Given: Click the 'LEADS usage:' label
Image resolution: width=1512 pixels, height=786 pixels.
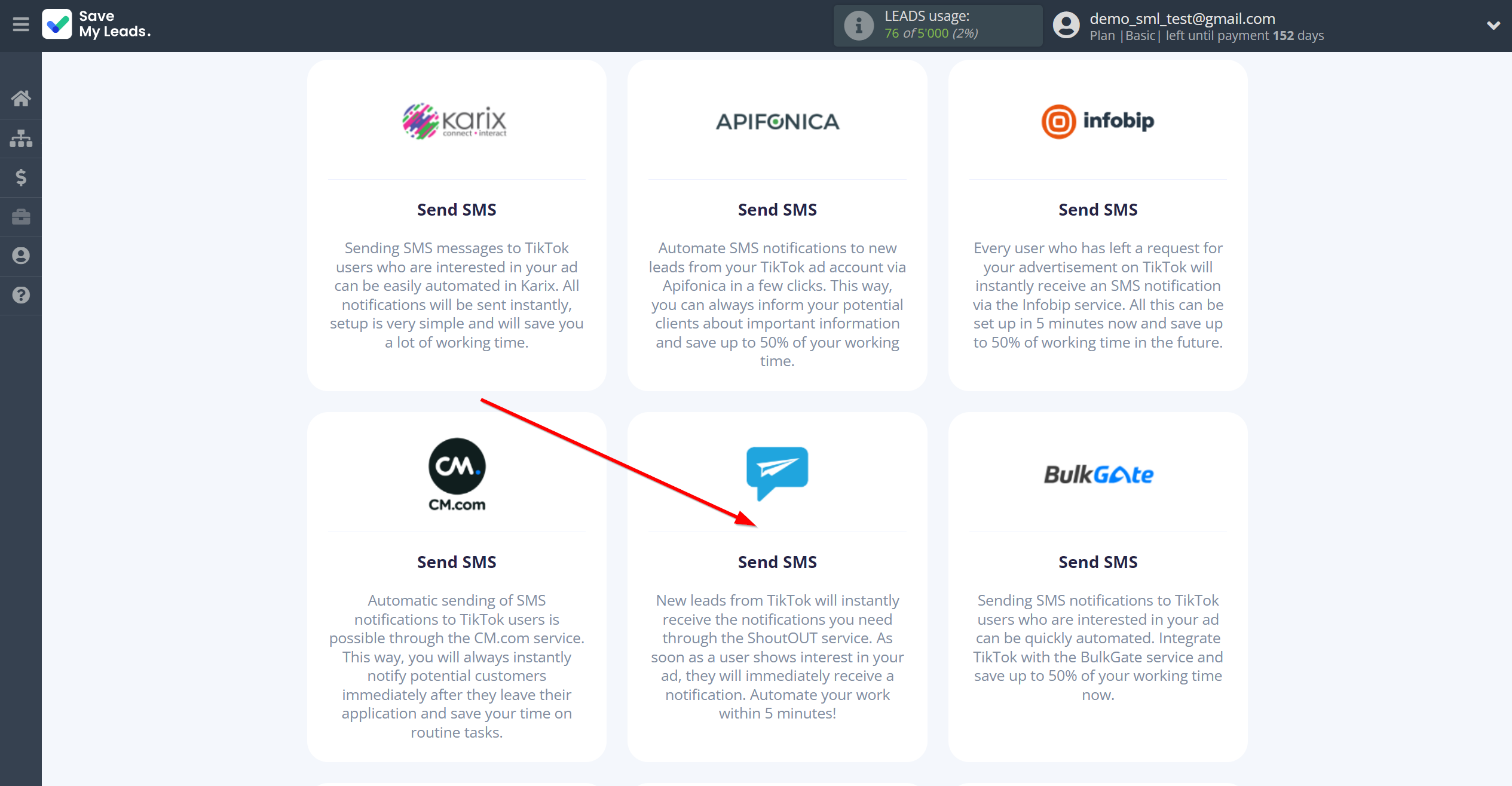Looking at the screenshot, I should click(927, 16).
